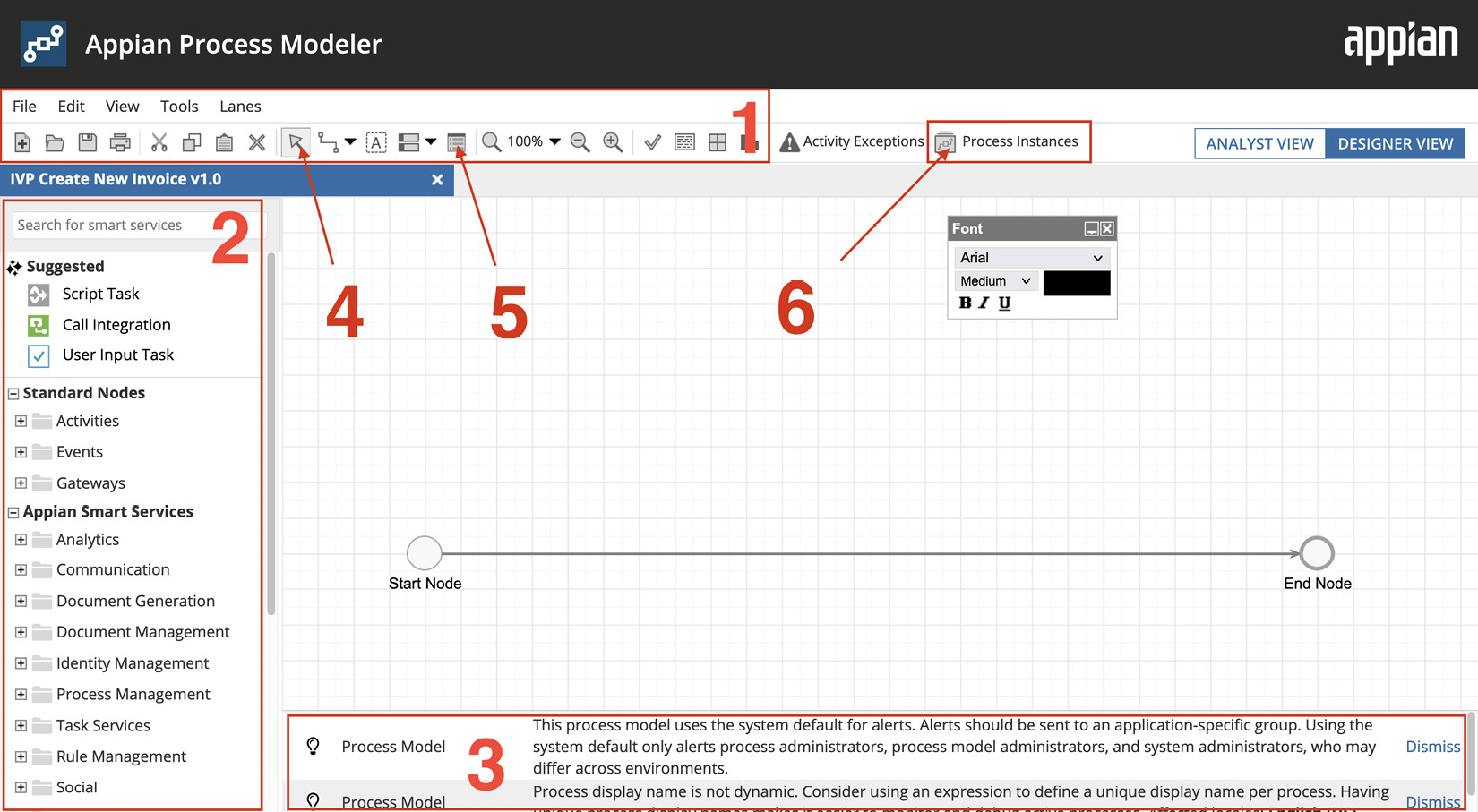
Task: Open the File menu
Action: click(x=24, y=107)
